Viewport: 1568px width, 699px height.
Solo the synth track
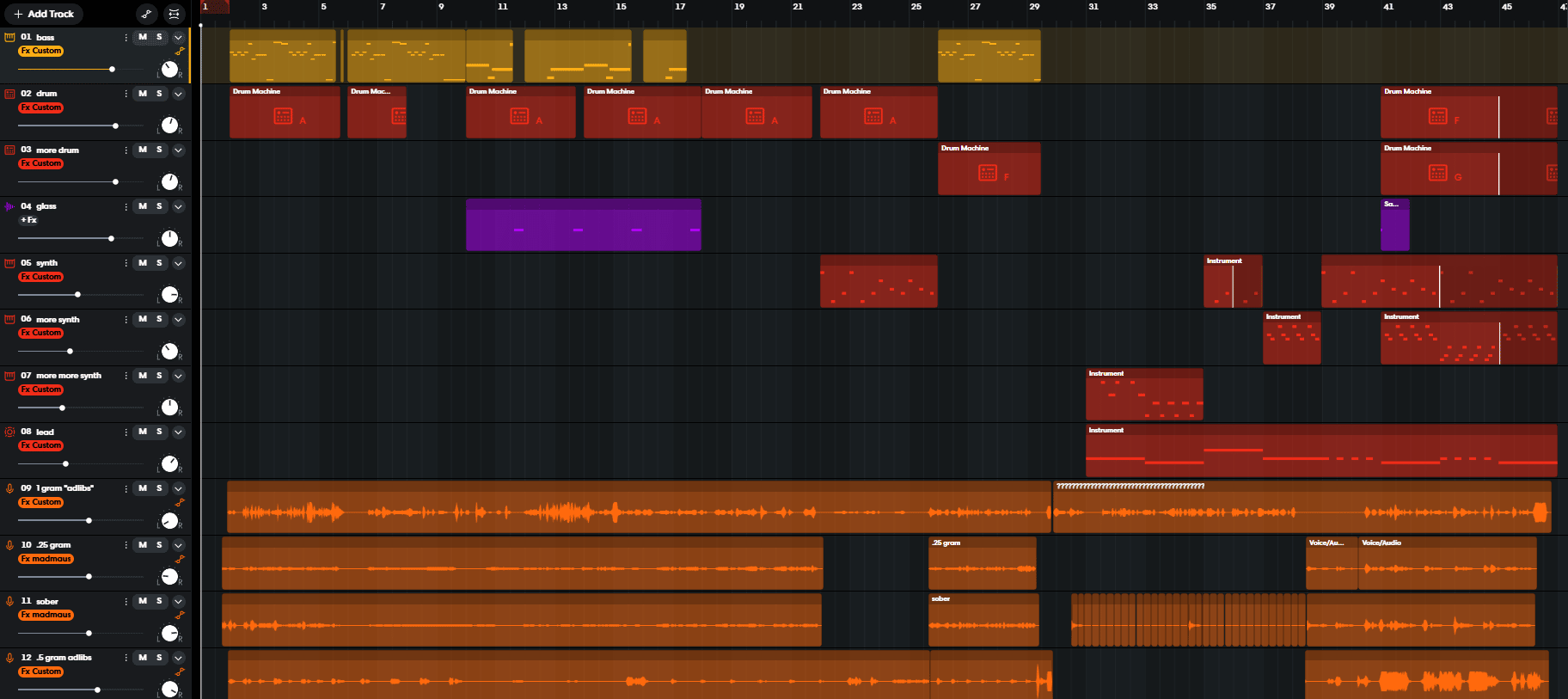159,263
